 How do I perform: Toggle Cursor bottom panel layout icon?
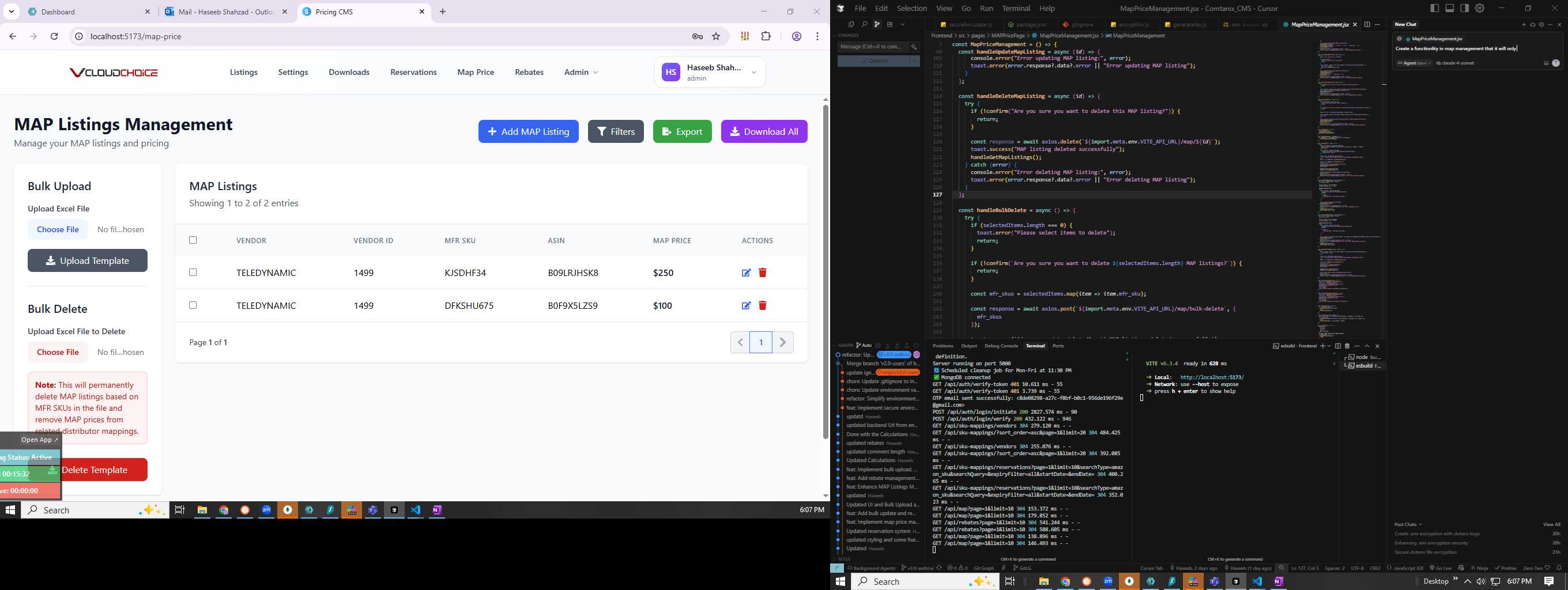click(x=1449, y=8)
